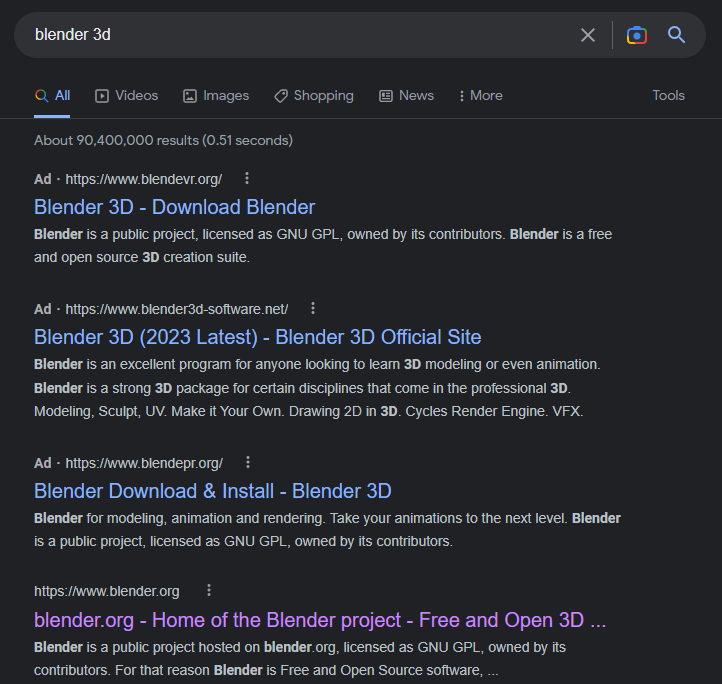Click the Ad label beside blendepr.org

point(43,463)
